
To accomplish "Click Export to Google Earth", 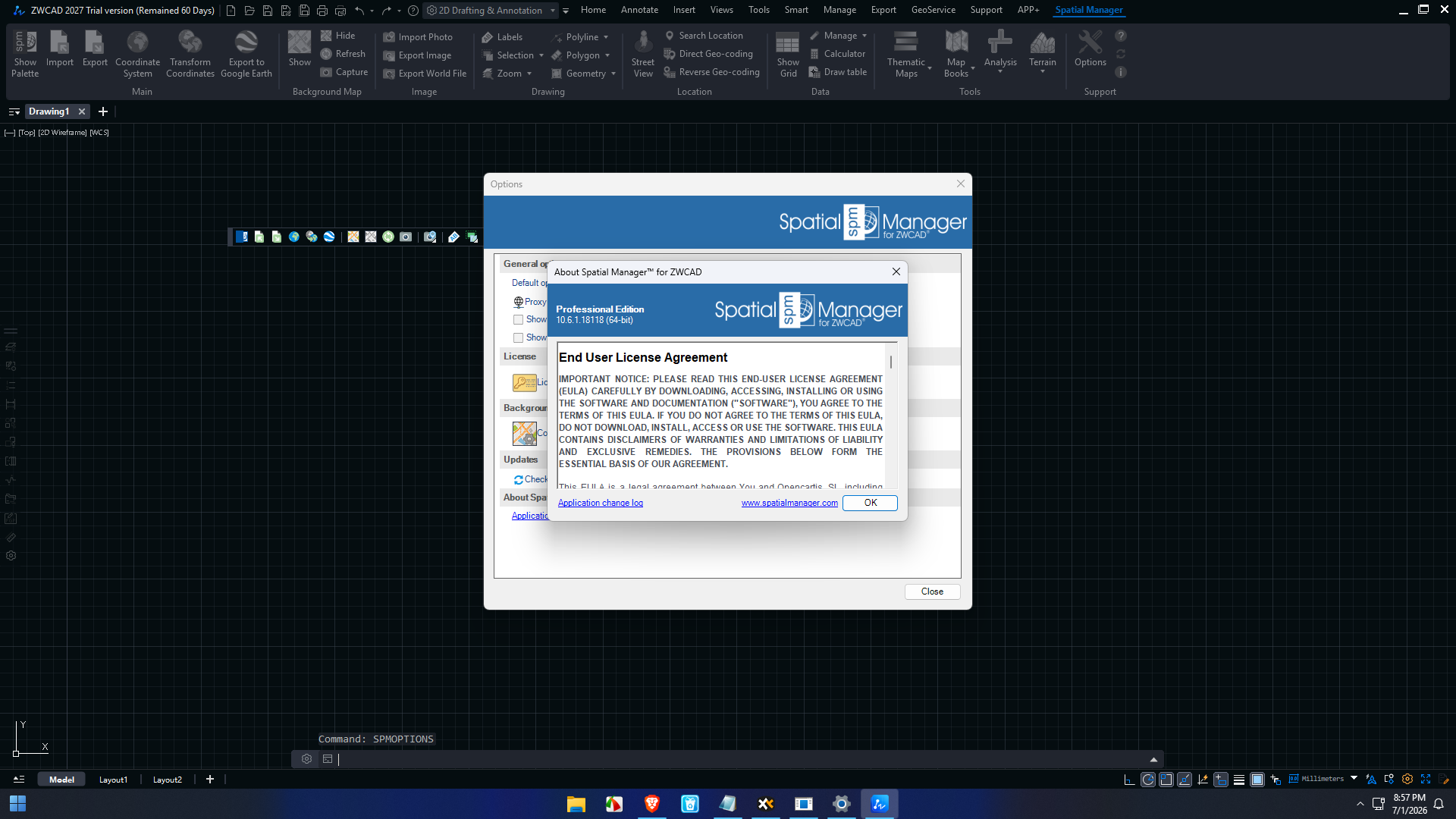I will coord(246,53).
